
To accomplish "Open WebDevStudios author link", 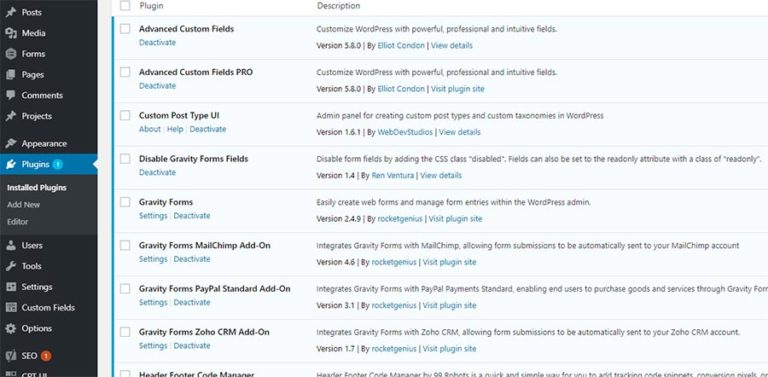I will pyautogui.click(x=405, y=132).
